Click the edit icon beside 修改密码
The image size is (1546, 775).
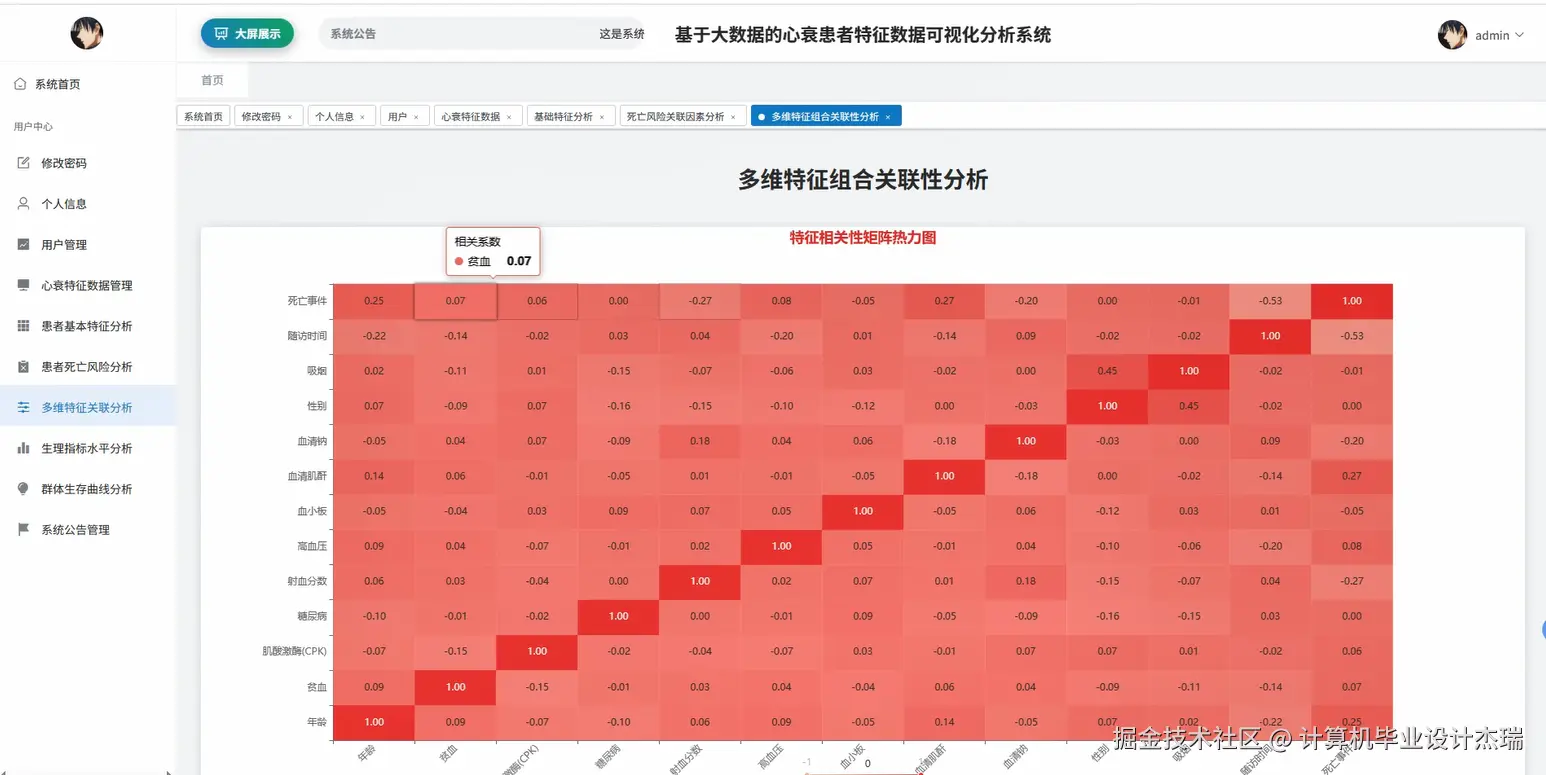pos(24,163)
